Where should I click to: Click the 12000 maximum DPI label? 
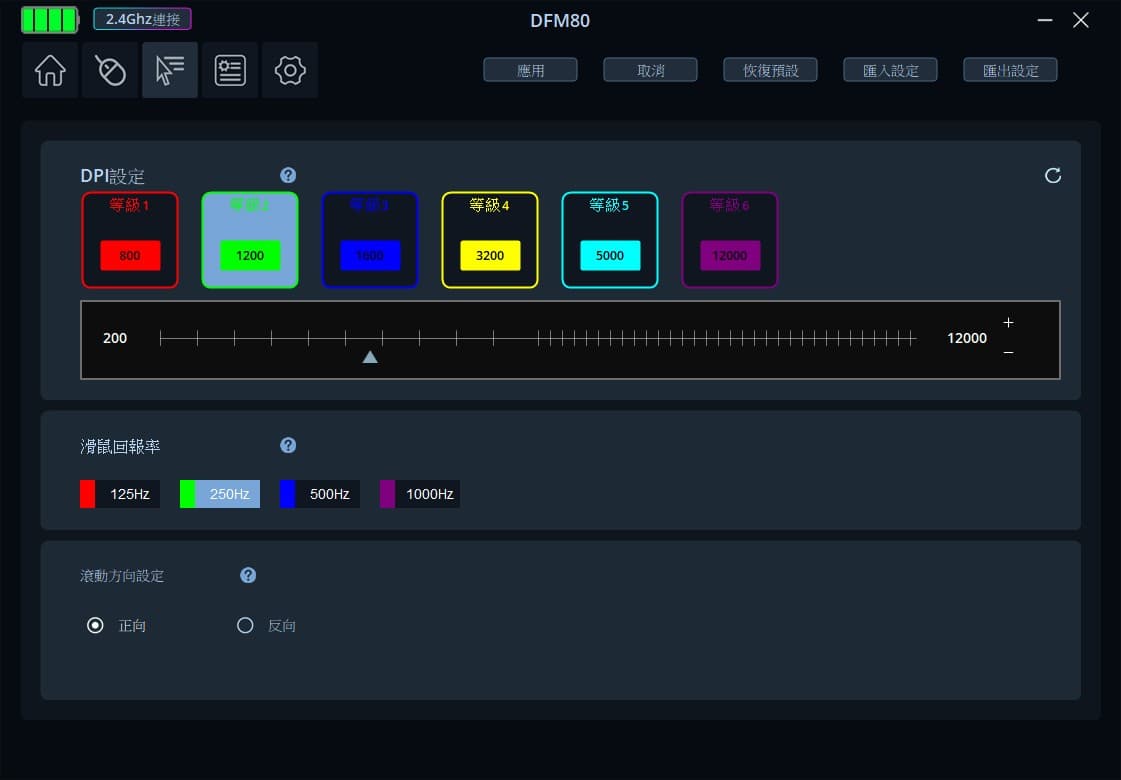point(967,338)
